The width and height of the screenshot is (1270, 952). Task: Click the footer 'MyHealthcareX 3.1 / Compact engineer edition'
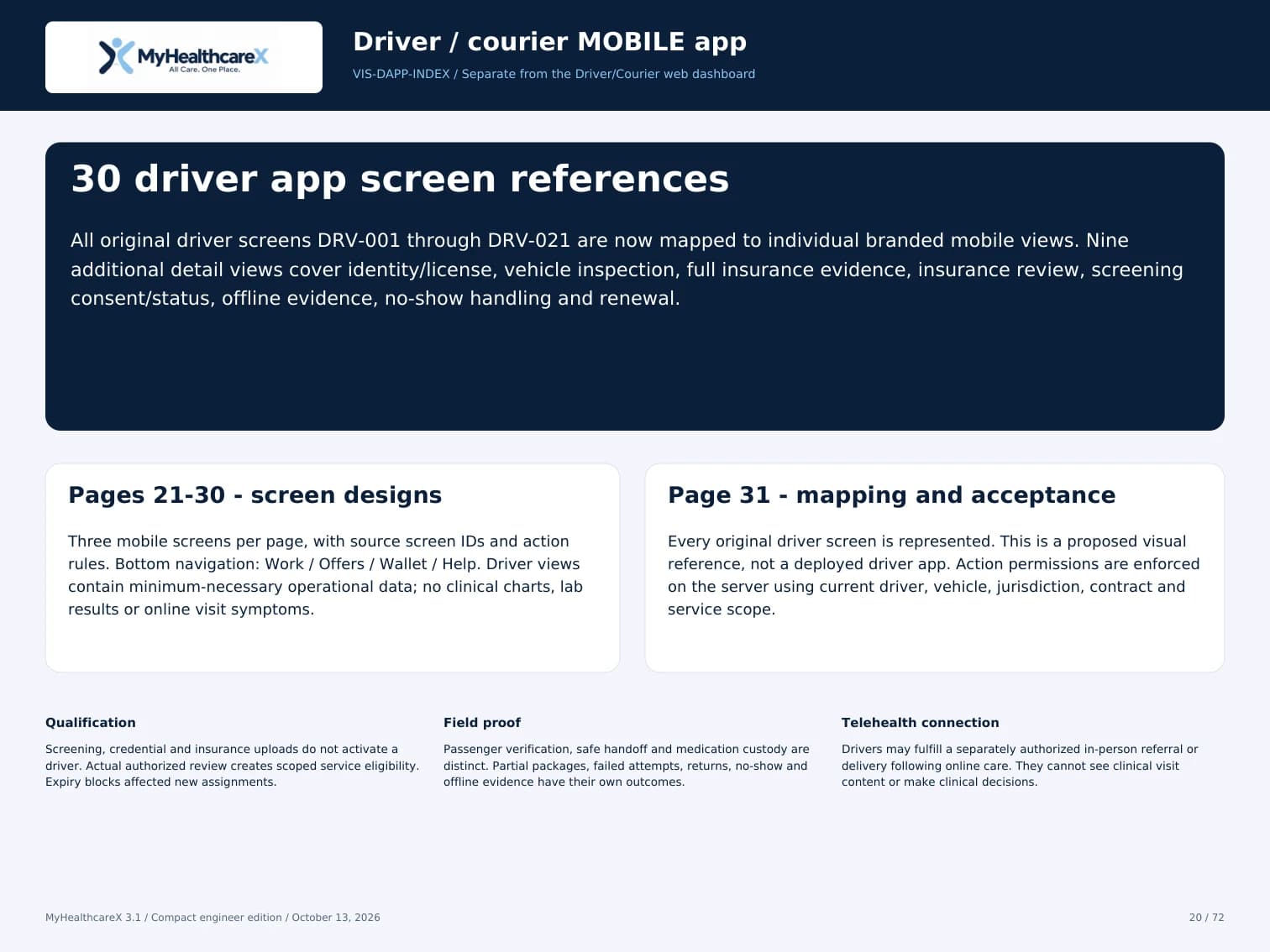[x=213, y=918]
